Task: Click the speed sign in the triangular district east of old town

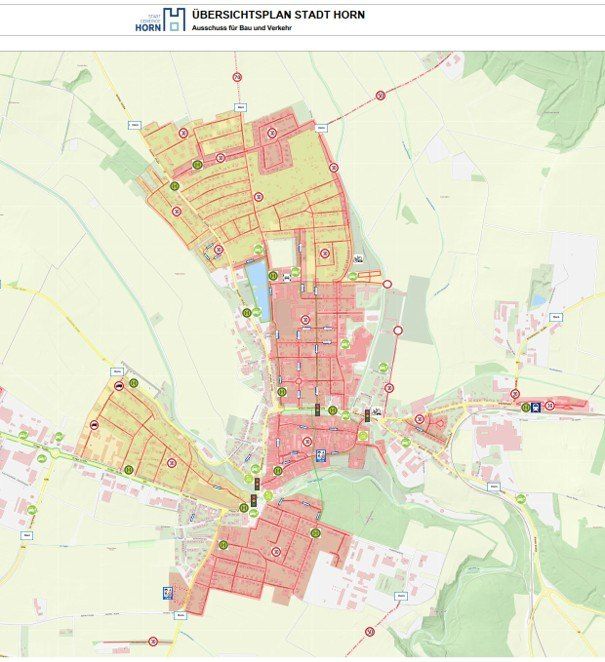Action: (x=419, y=419)
